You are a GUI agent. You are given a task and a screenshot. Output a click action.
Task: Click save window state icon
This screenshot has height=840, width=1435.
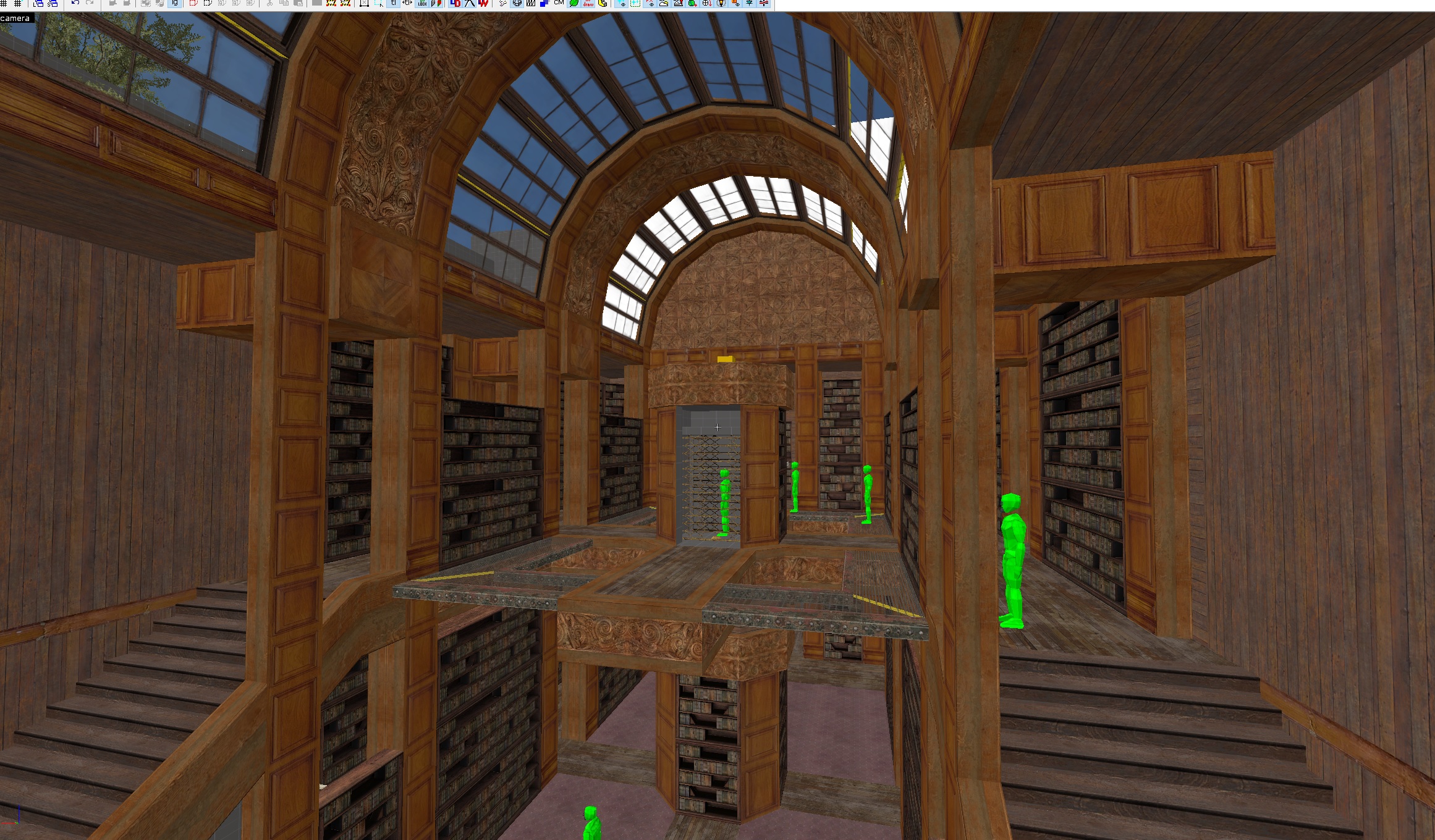53,4
